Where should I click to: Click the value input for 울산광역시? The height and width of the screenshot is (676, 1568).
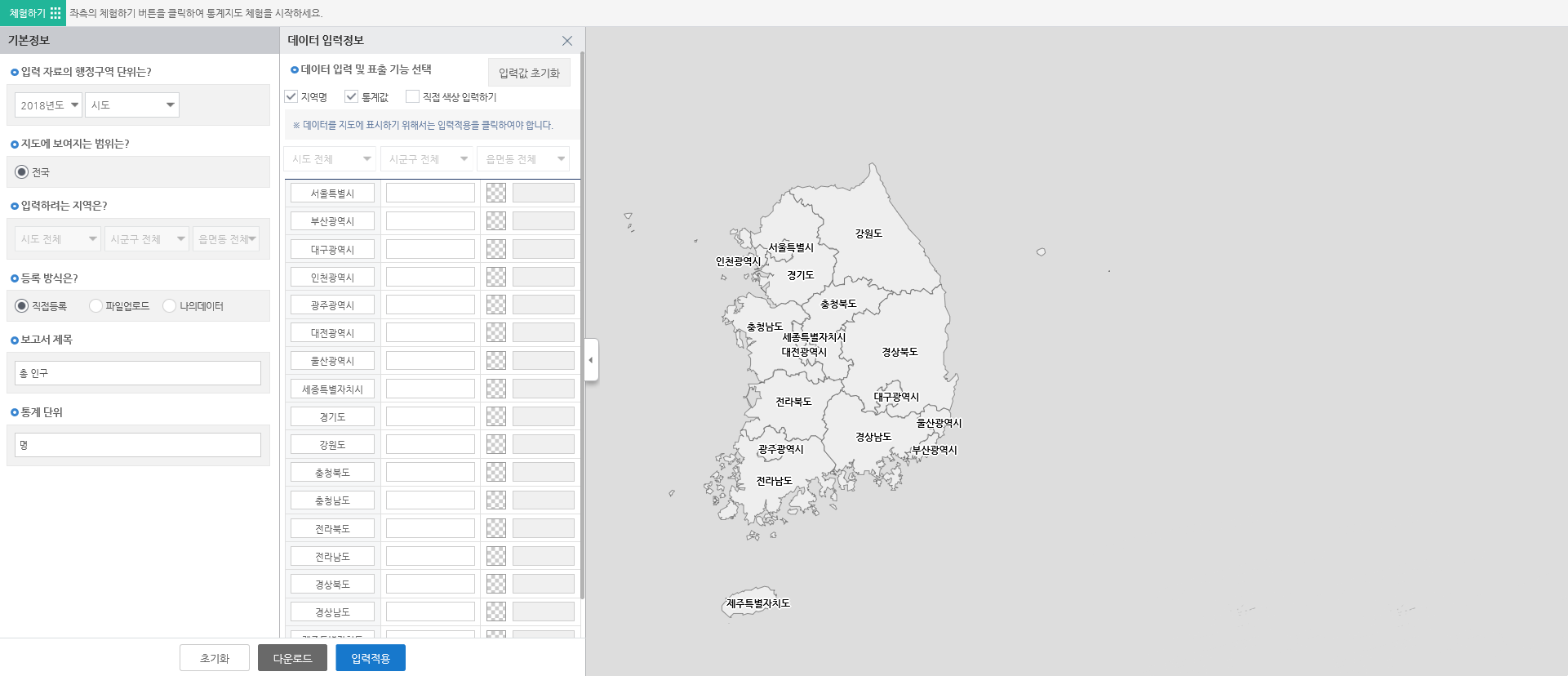[x=430, y=360]
